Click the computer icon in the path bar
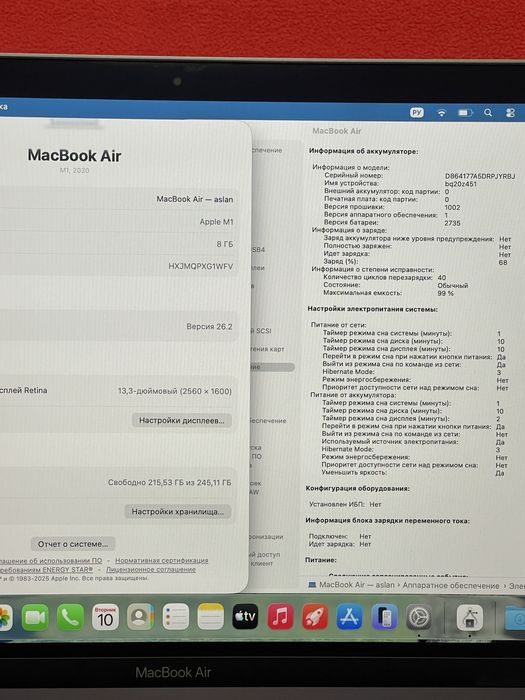 312,584
